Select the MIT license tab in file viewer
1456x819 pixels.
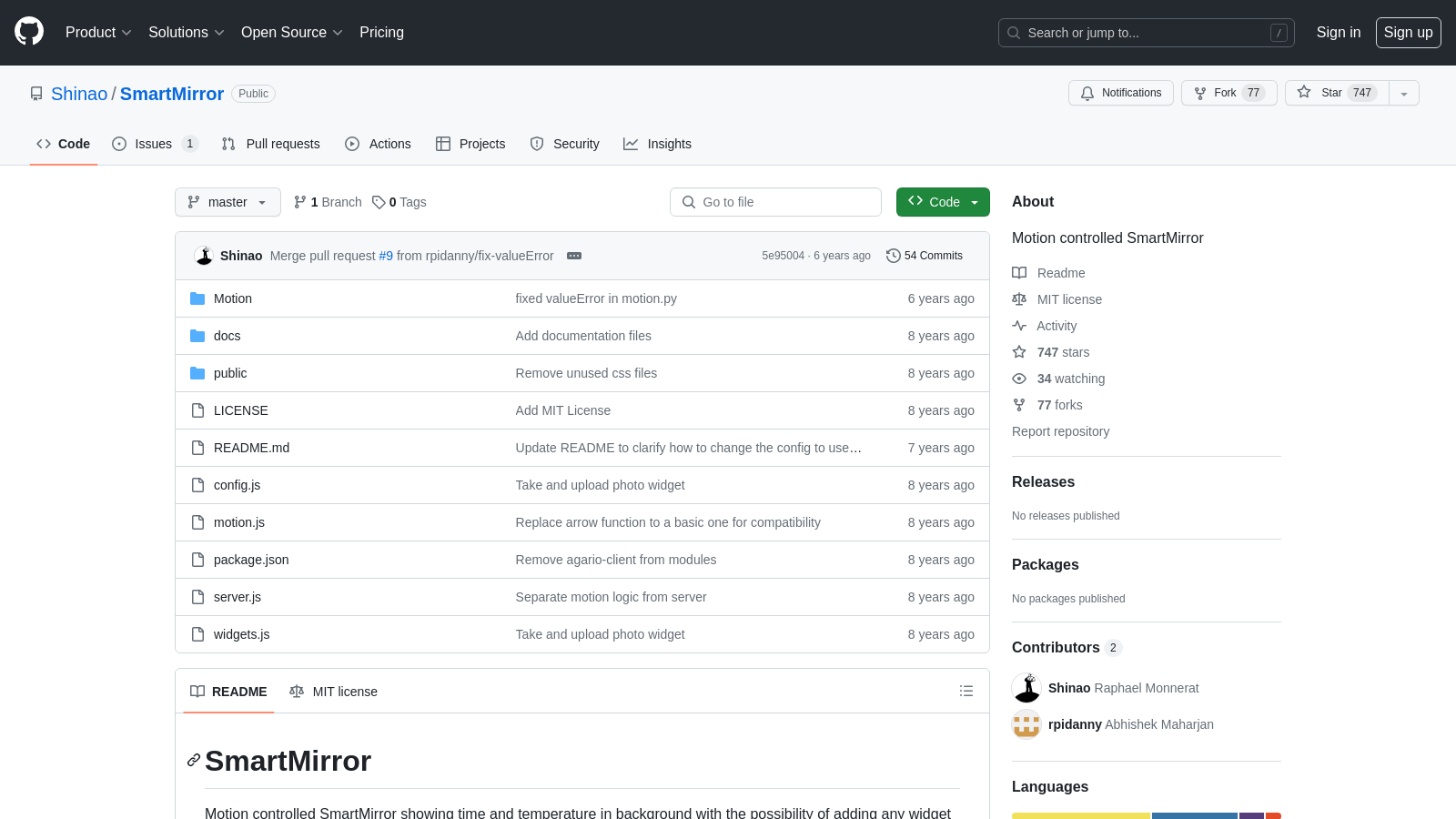click(x=333, y=692)
